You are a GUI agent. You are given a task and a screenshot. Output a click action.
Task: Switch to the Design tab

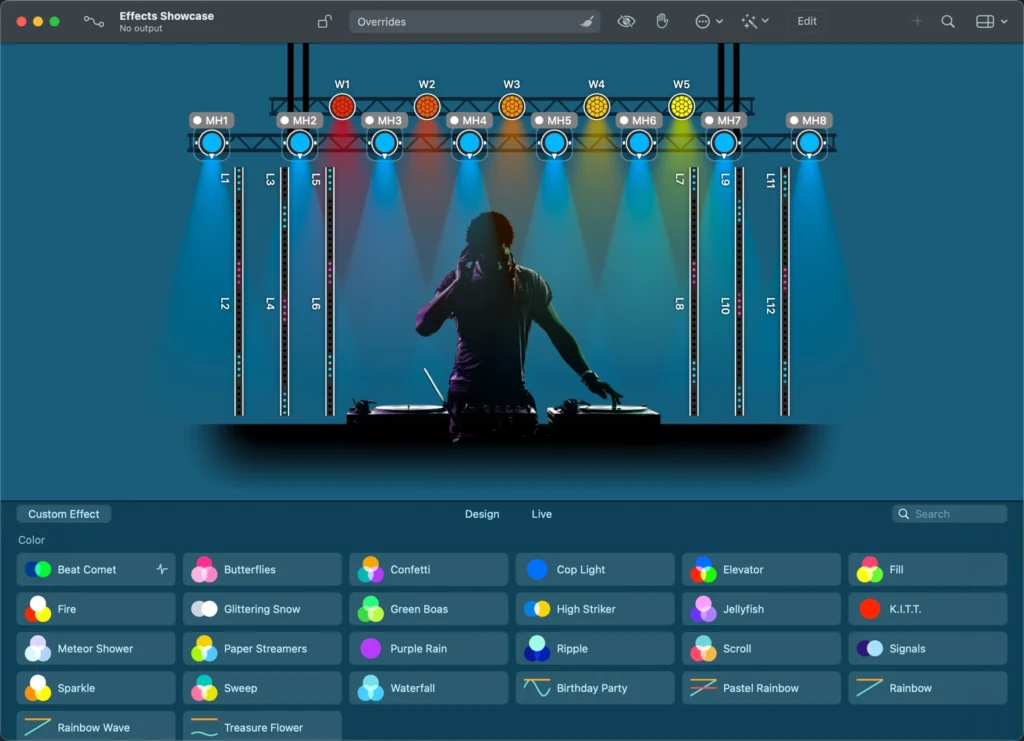point(482,514)
